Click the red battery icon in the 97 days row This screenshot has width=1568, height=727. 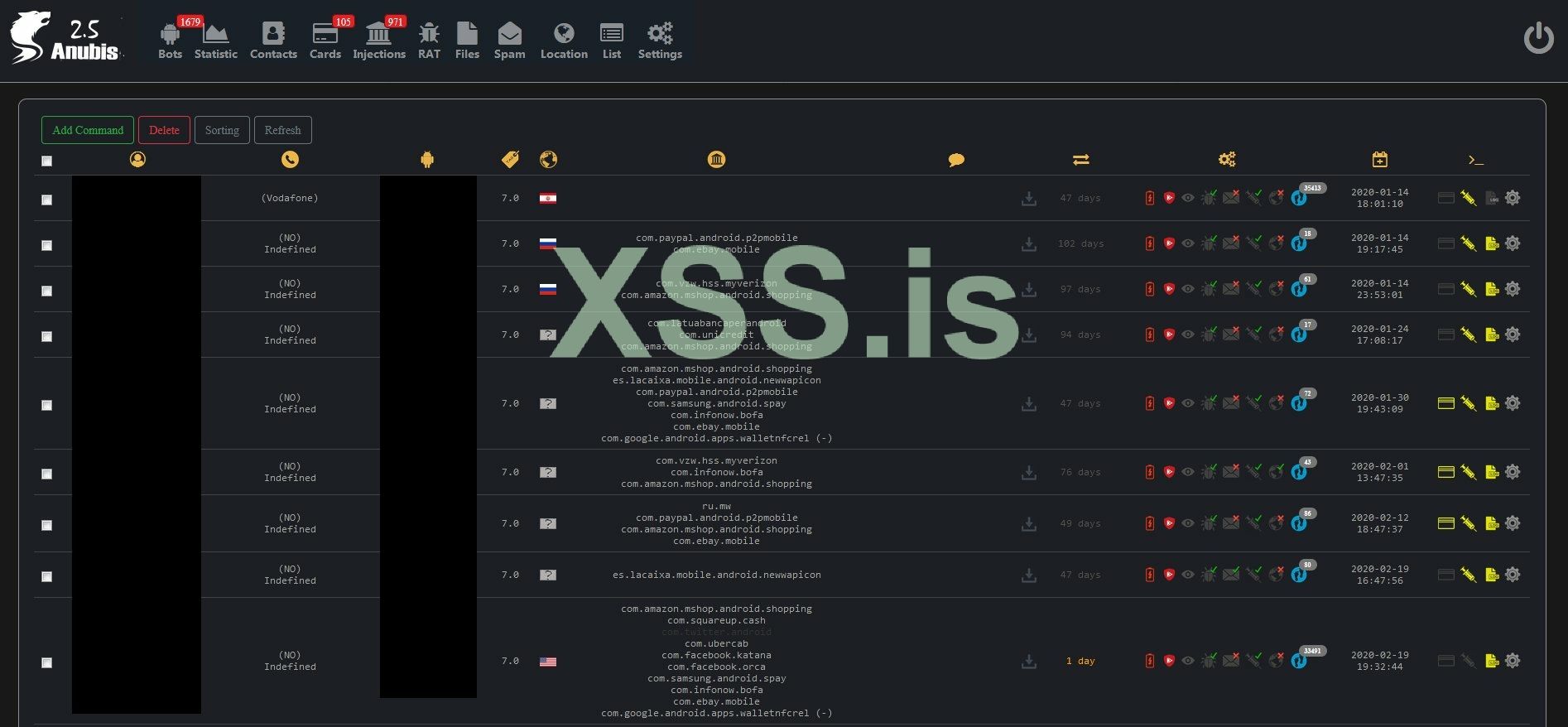click(x=1149, y=289)
